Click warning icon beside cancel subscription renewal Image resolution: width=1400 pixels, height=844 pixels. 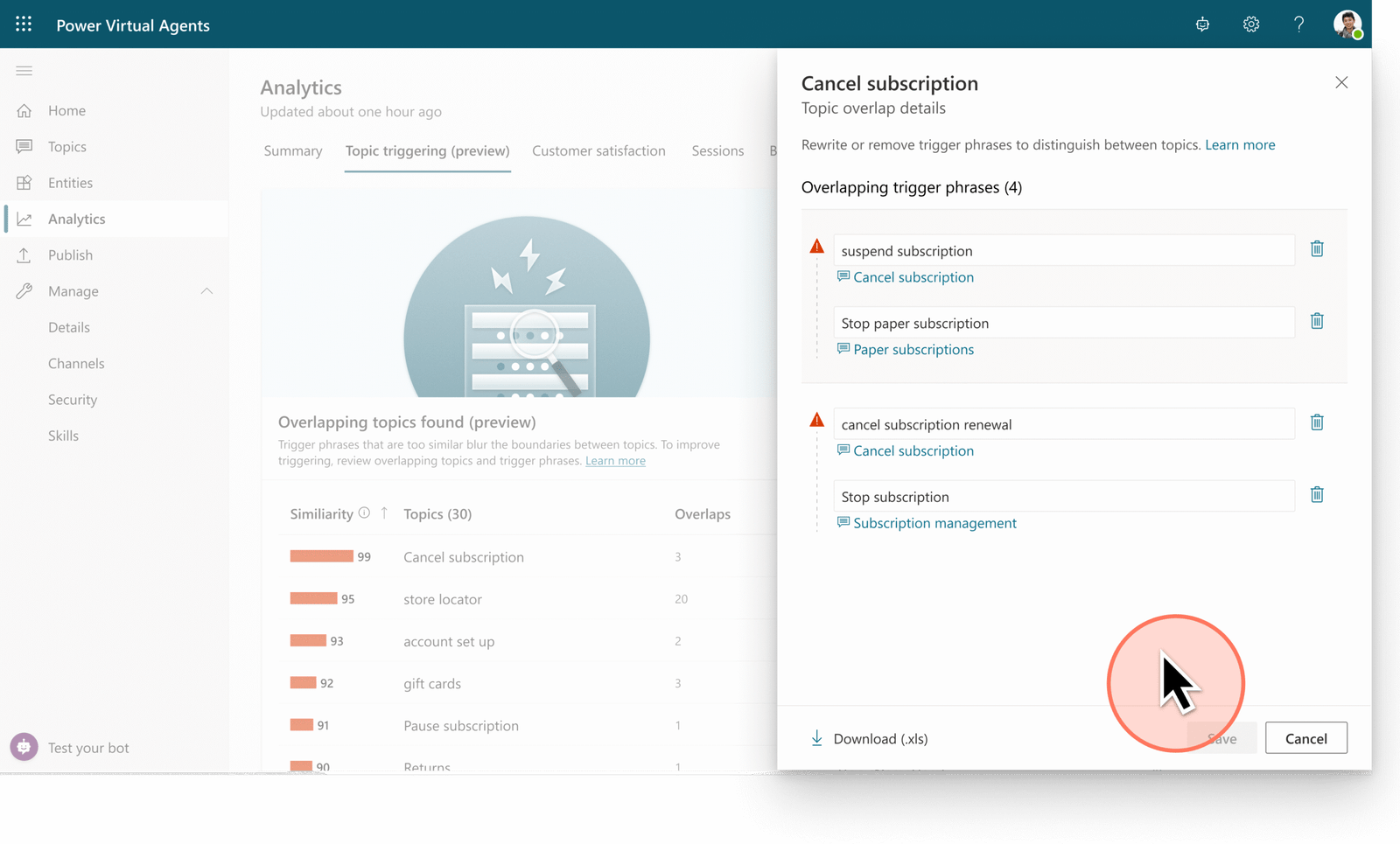[x=816, y=420]
